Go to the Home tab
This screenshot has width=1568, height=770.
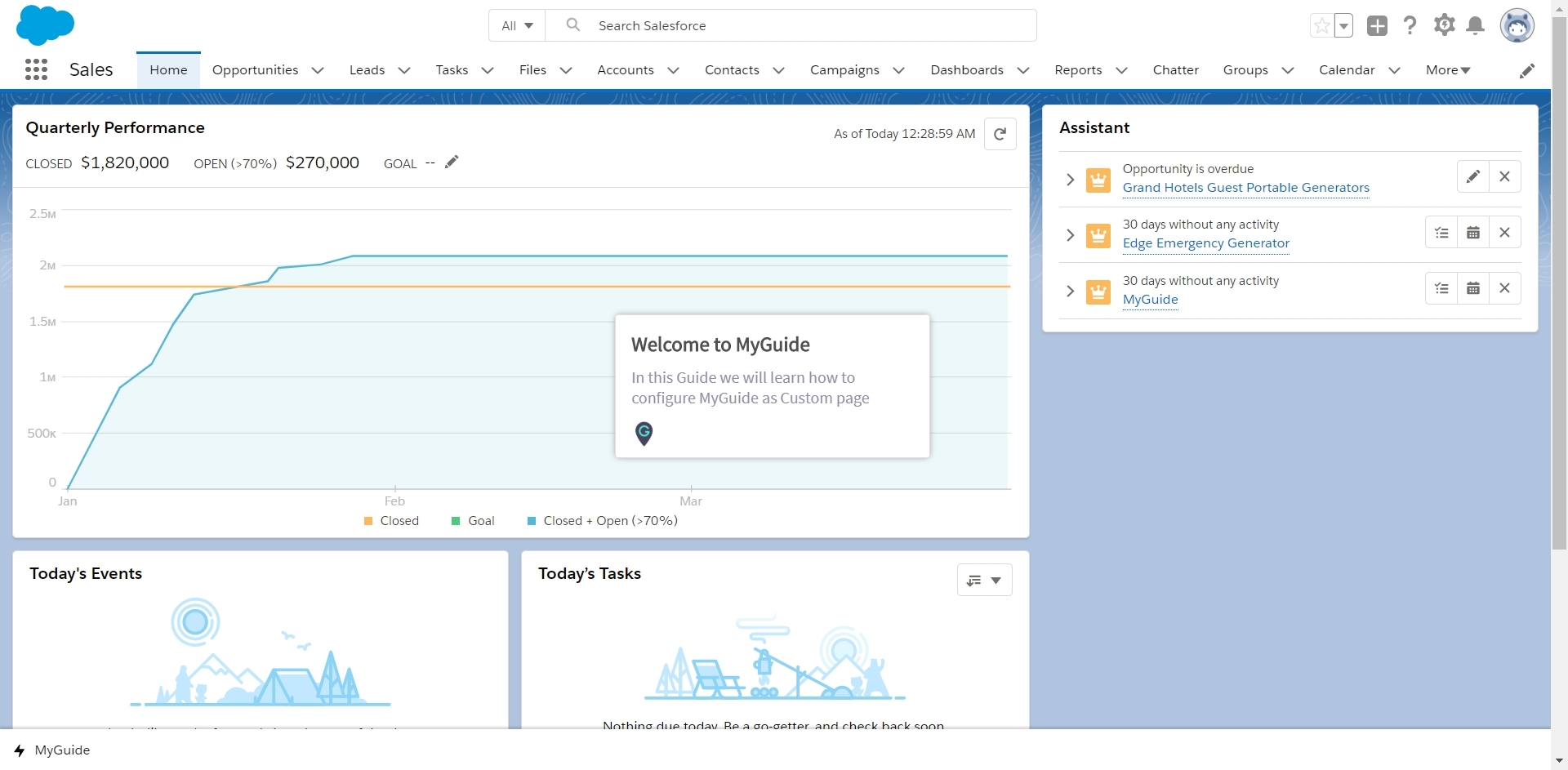pyautogui.click(x=168, y=70)
